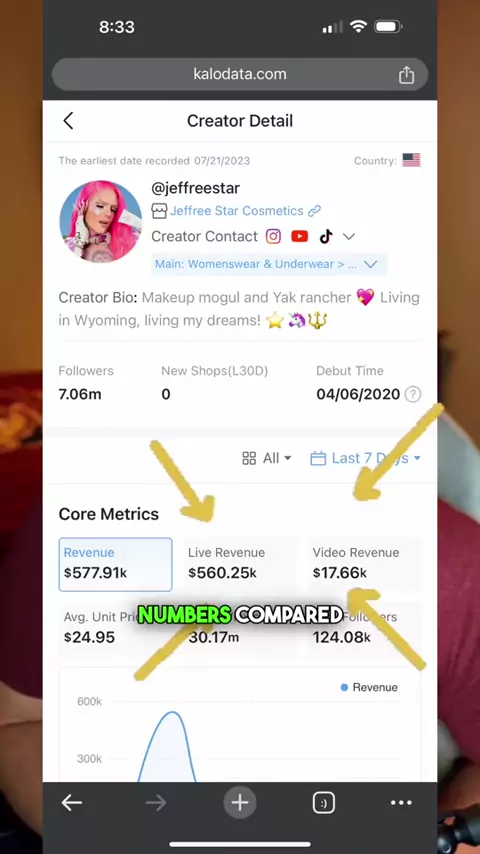Viewport: 480px width, 854px height.
Task: Tap the @jeffreestar profile picture
Action: (100, 222)
